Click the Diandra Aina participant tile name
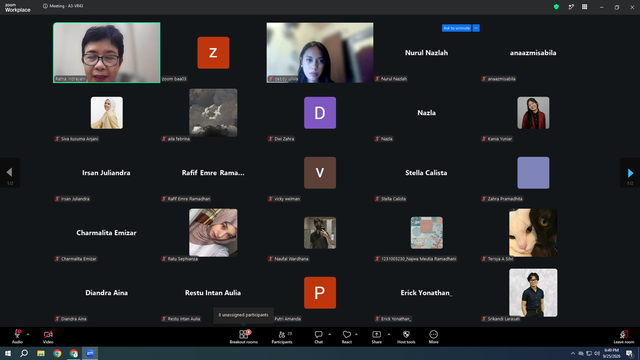The image size is (640, 360). coord(107,293)
